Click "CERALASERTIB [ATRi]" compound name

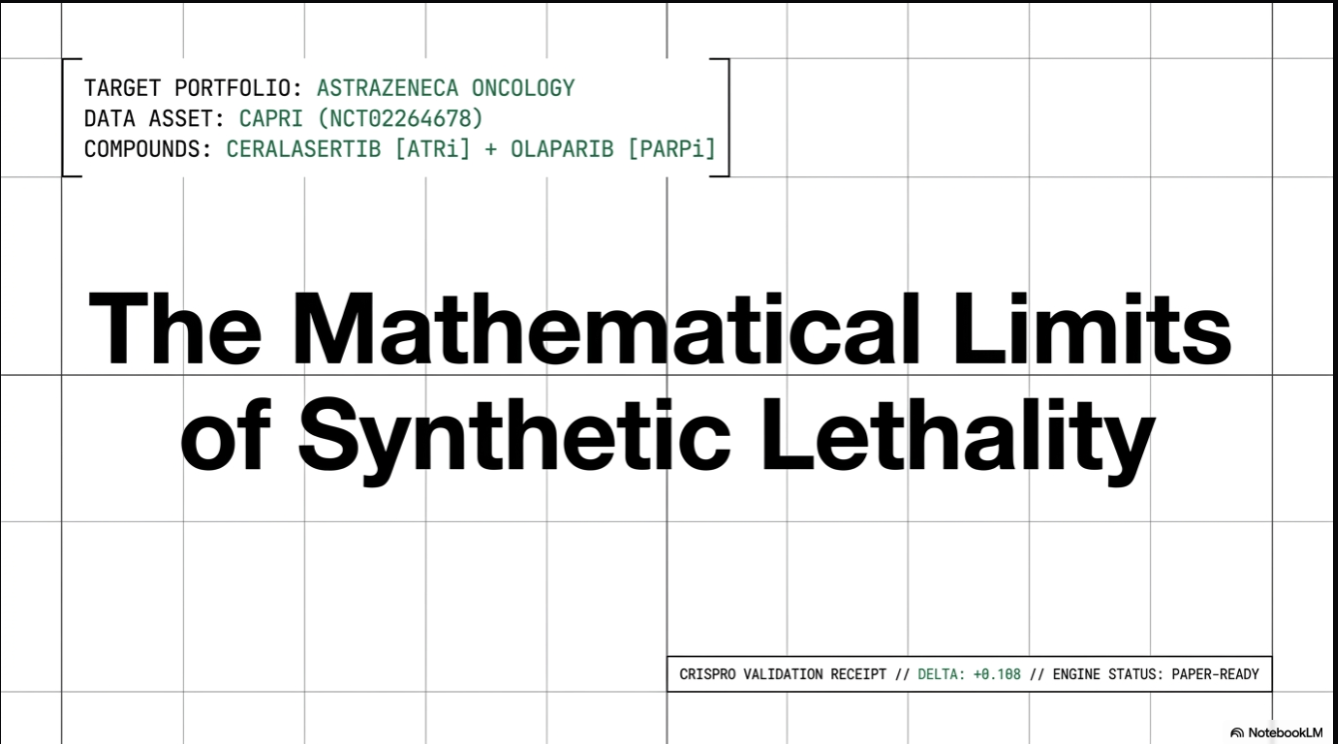(349, 150)
